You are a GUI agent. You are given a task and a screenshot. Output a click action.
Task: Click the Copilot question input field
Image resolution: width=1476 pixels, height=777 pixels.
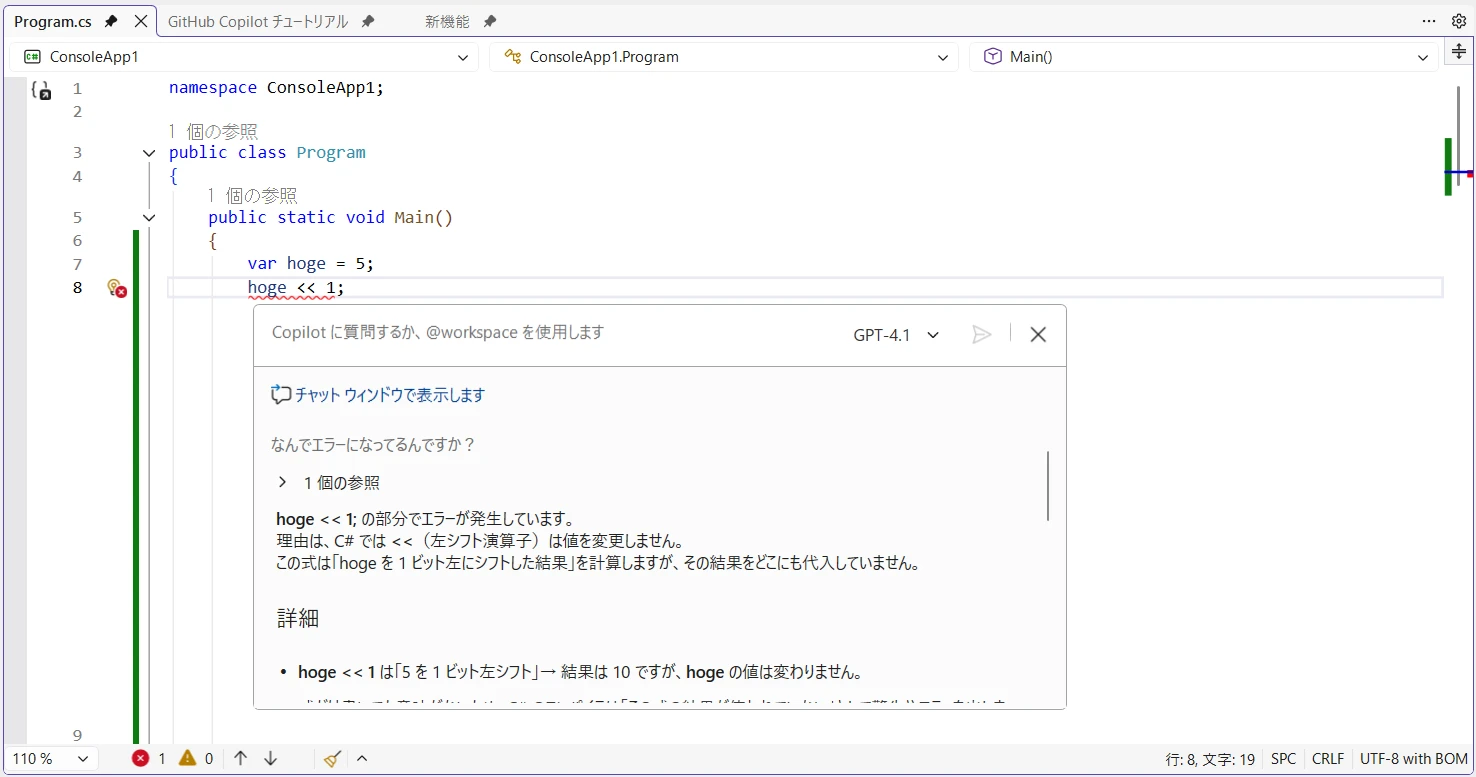(x=540, y=333)
